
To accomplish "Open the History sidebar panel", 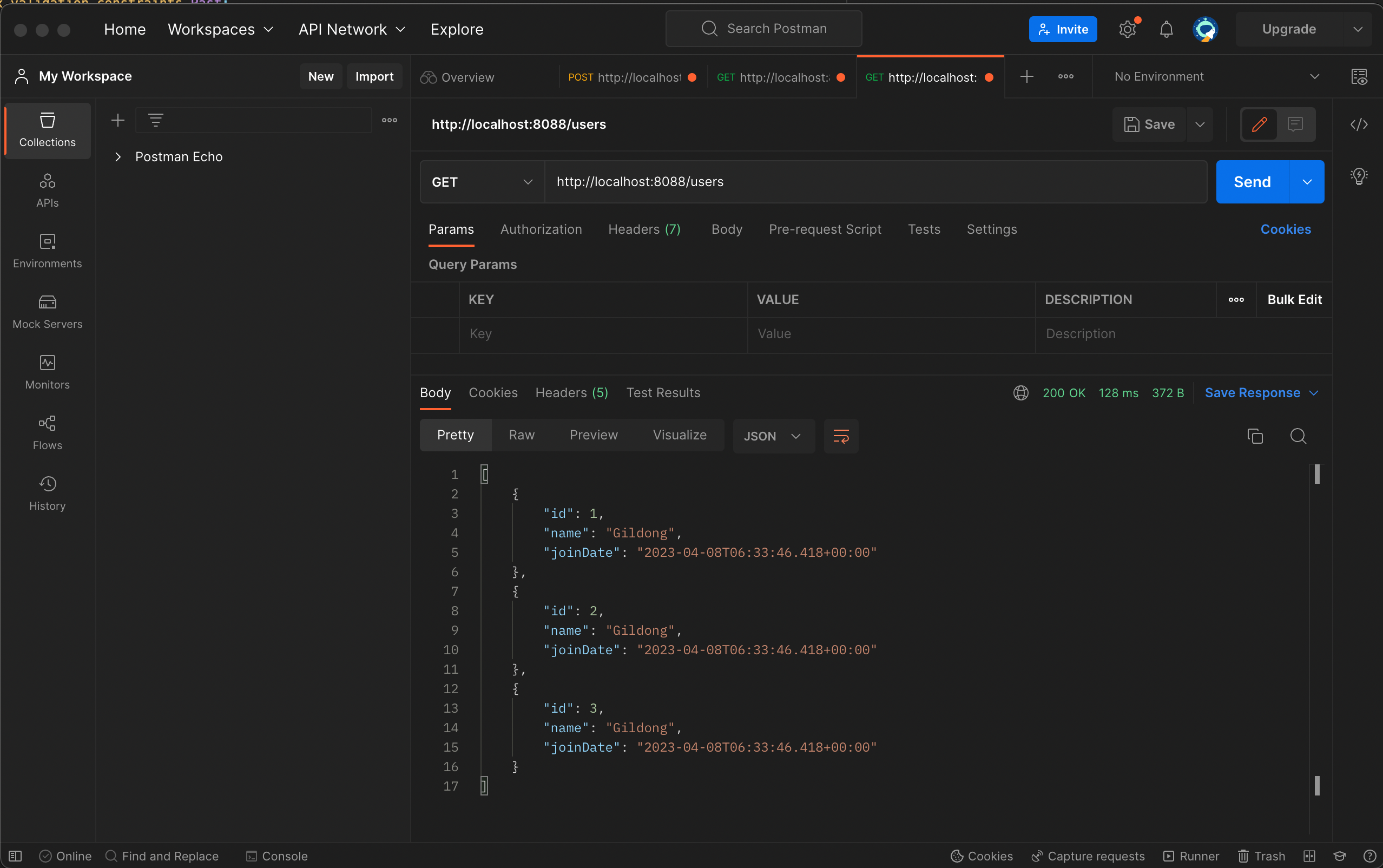I will click(x=47, y=494).
